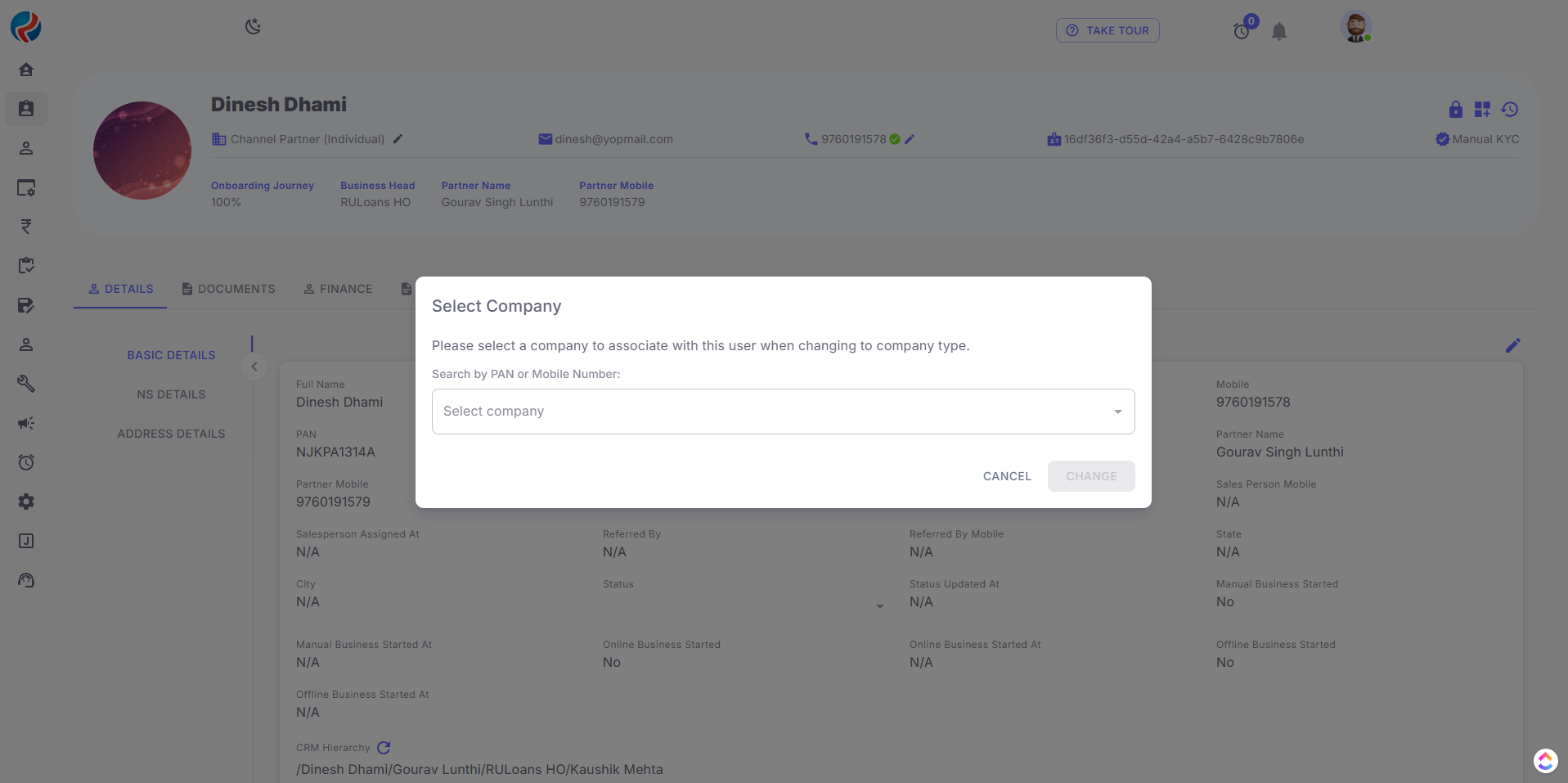Edit the mobile number pencil icon
The width and height of the screenshot is (1568, 783).
pos(910,139)
